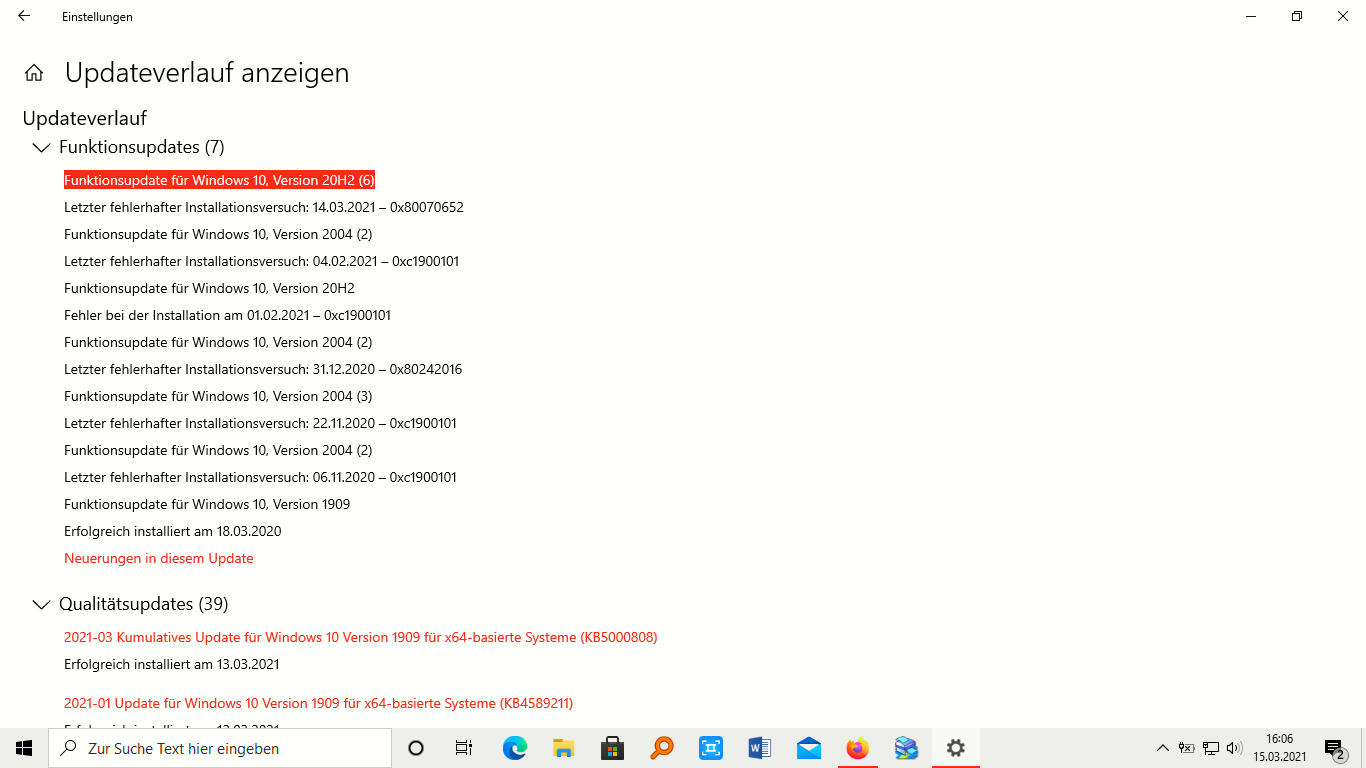The height and width of the screenshot is (768, 1366).
Task: Open the clock showing 16:06 15.03.2021
Action: click(1280, 748)
